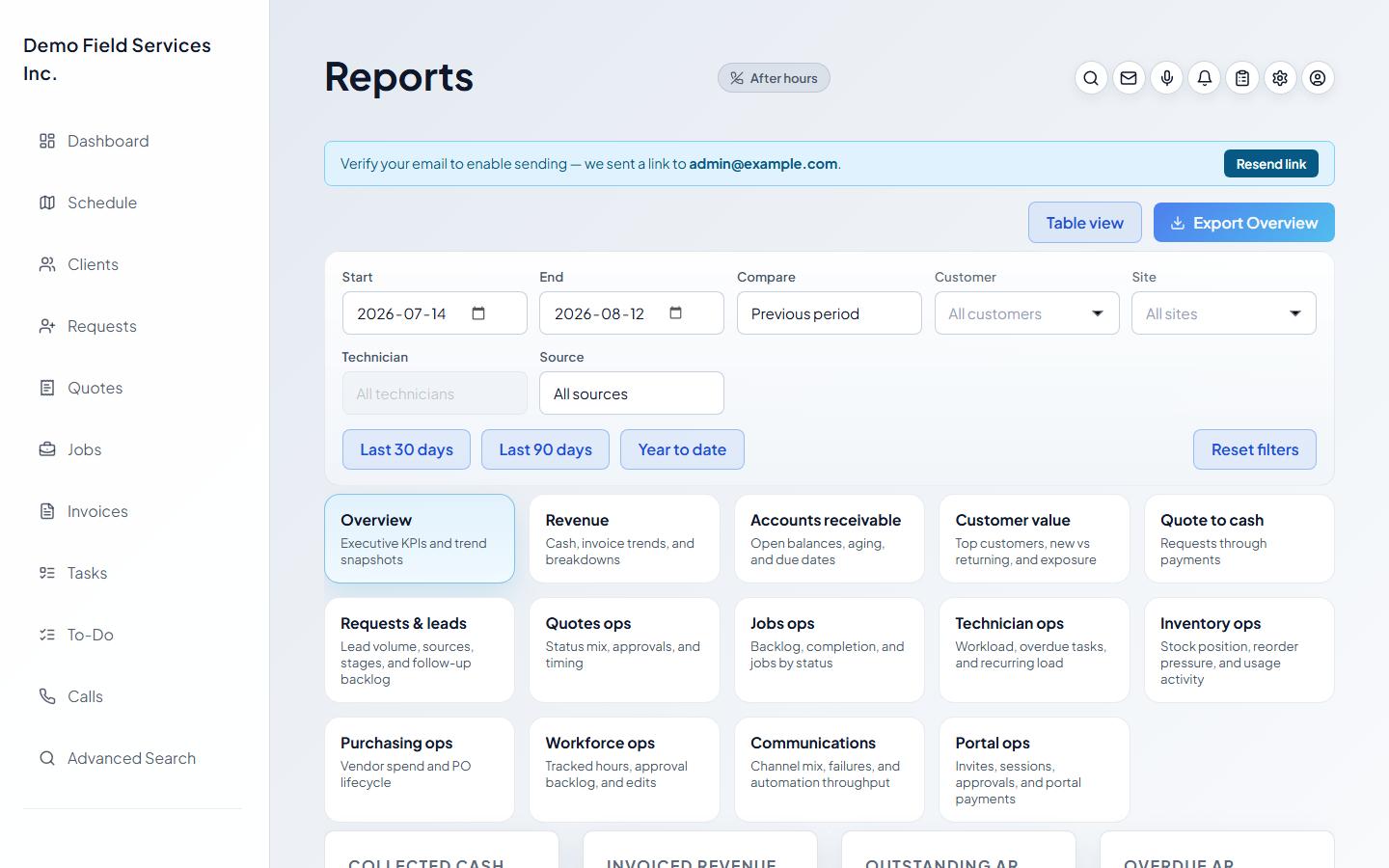Open Quotes ops report
This screenshot has width=1389, height=868.
click(x=624, y=650)
